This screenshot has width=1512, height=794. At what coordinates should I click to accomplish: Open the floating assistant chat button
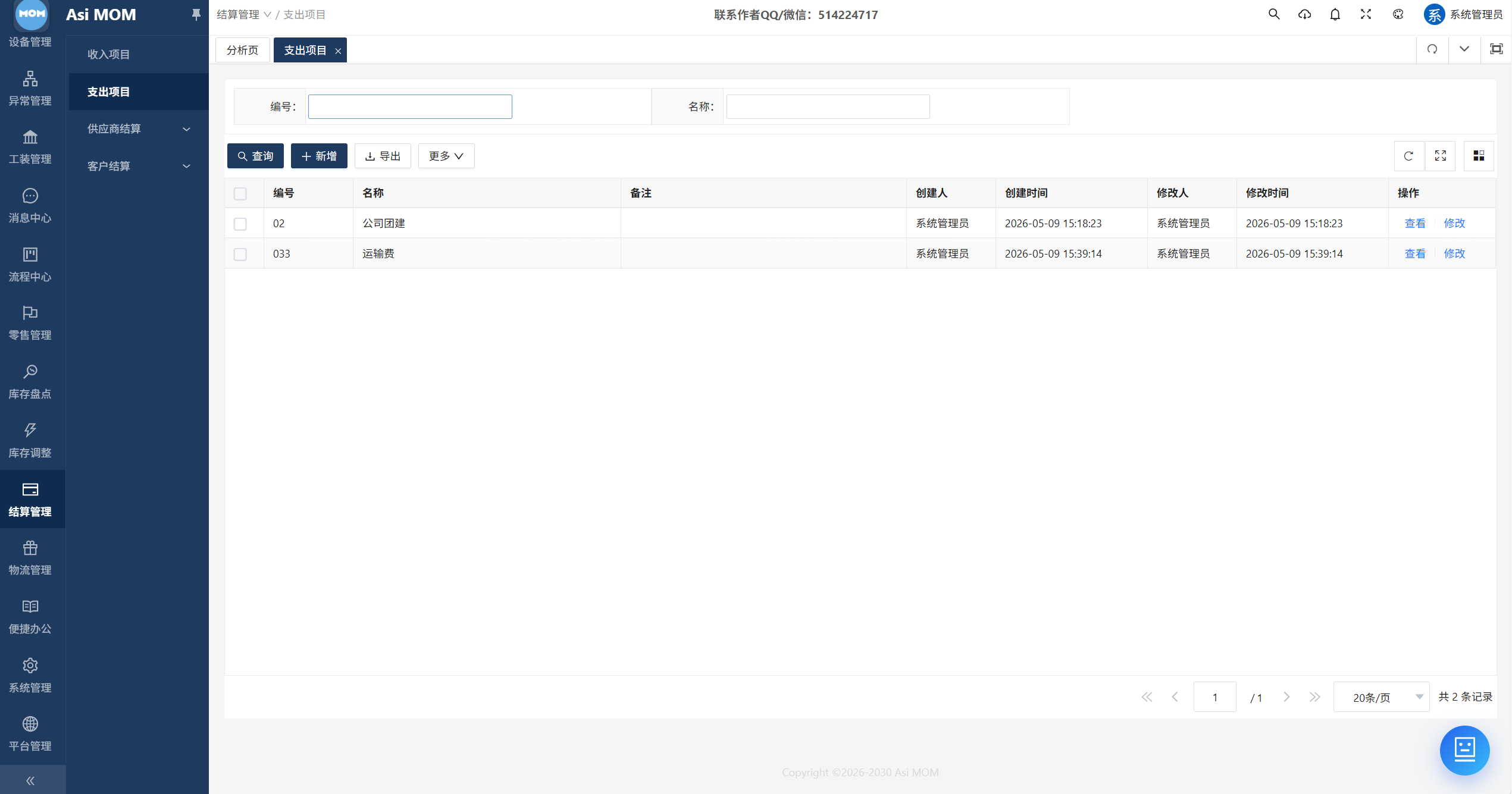1464,750
